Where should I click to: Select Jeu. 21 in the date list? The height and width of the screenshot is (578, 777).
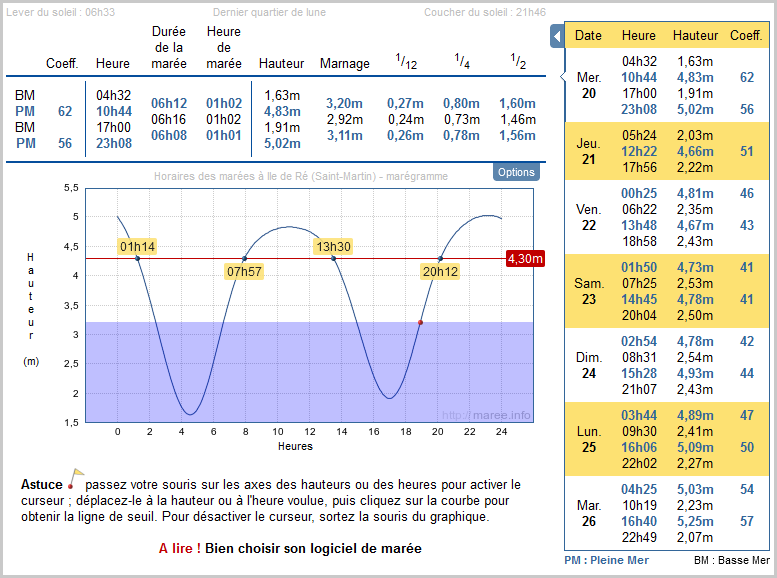click(x=589, y=151)
